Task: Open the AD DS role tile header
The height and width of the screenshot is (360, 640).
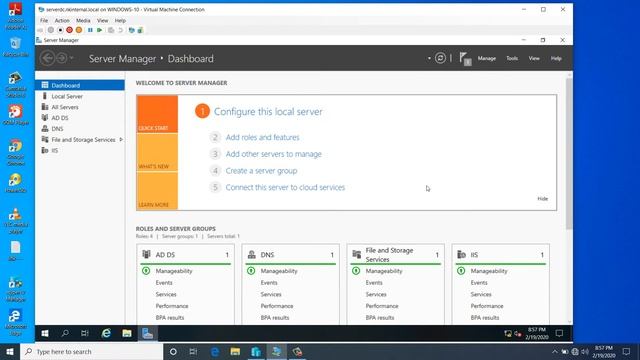Action: [186, 255]
